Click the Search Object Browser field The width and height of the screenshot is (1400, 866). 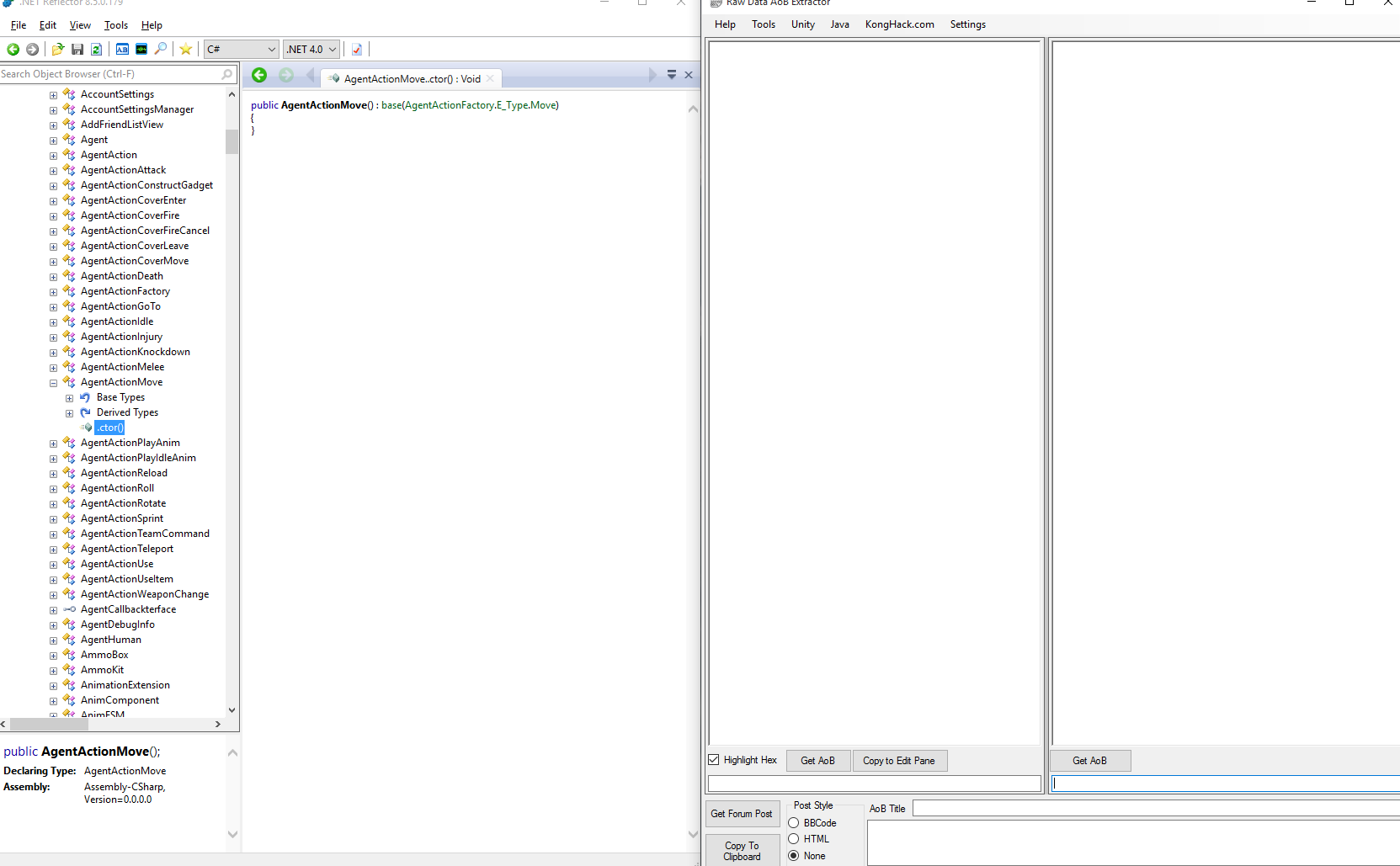(x=109, y=74)
